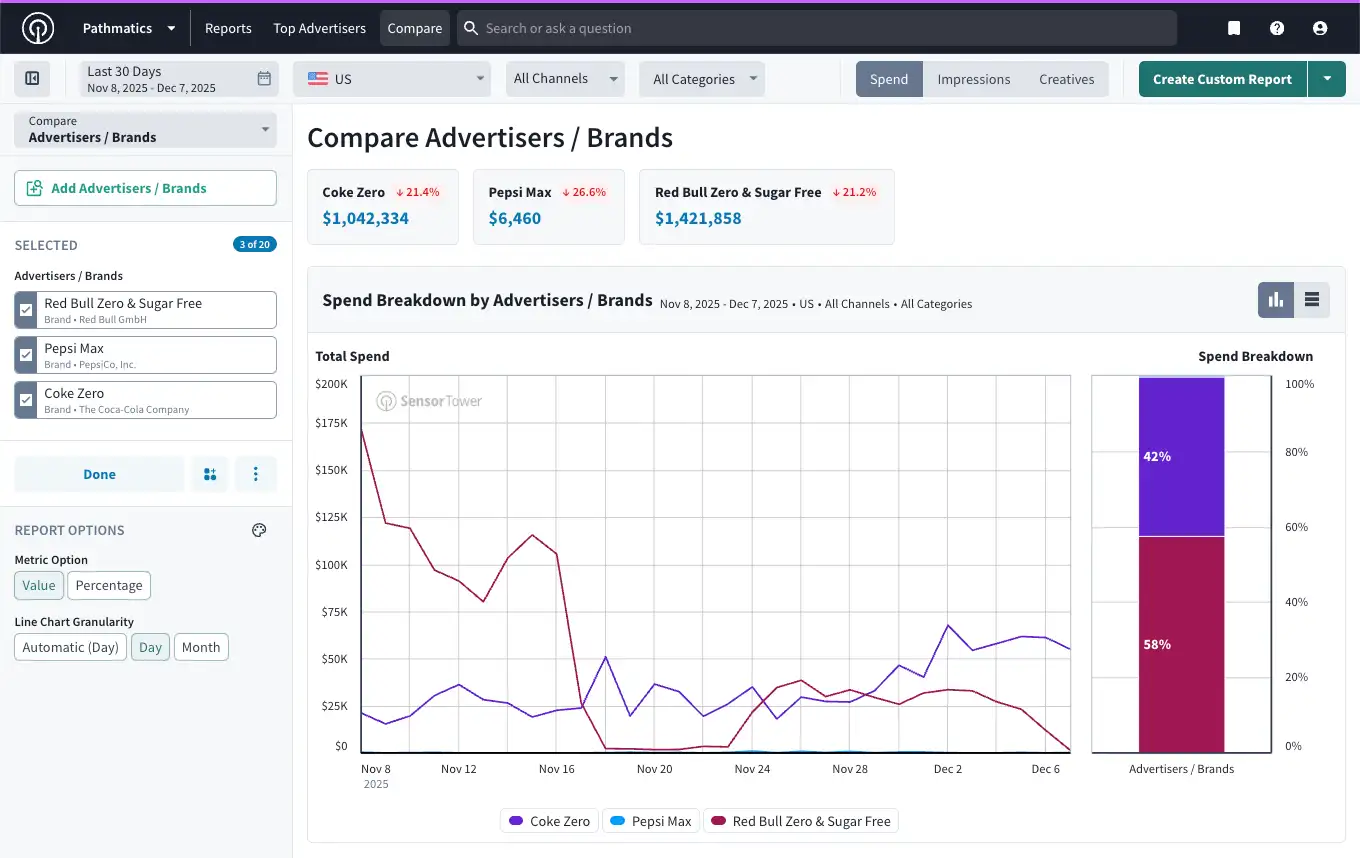Click the US flag icon
1360x858 pixels.
(x=318, y=79)
